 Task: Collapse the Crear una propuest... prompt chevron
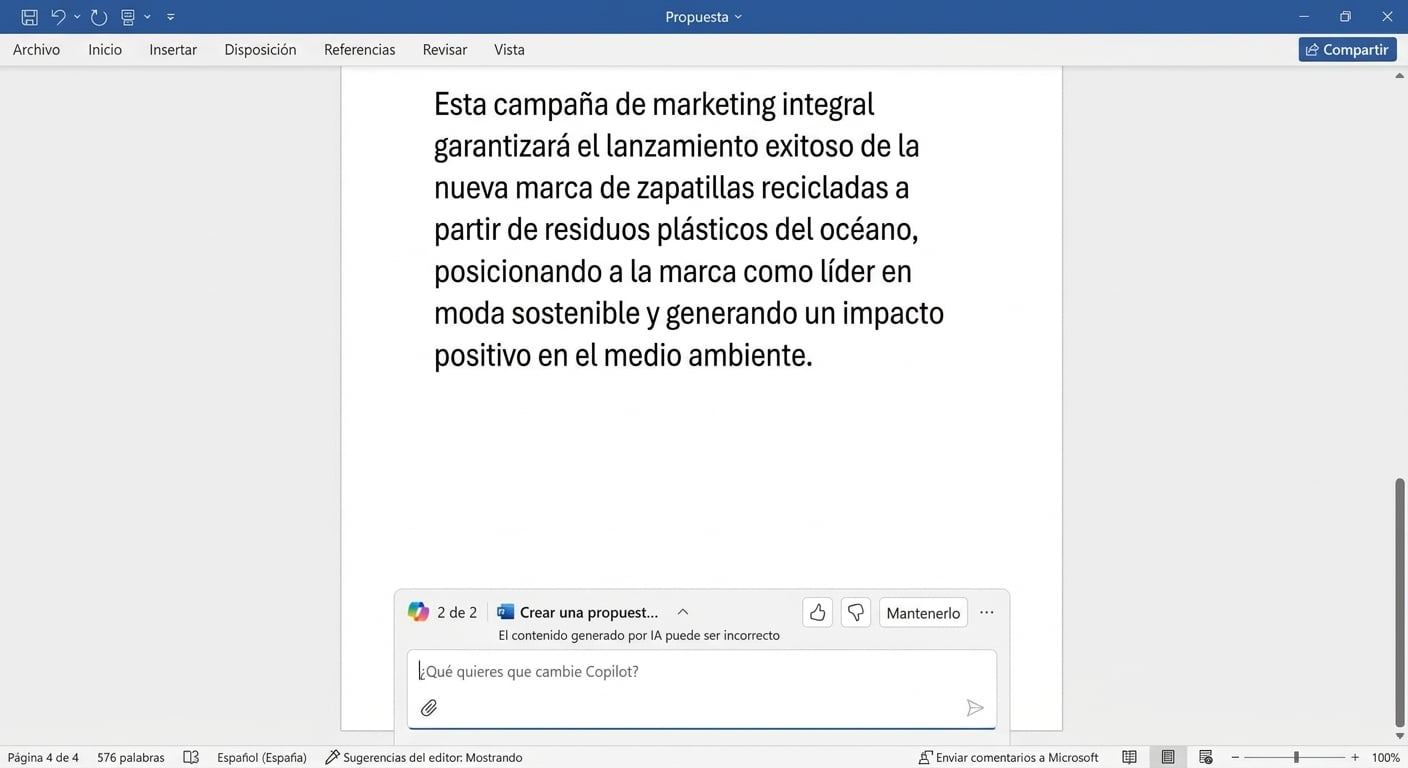click(683, 612)
